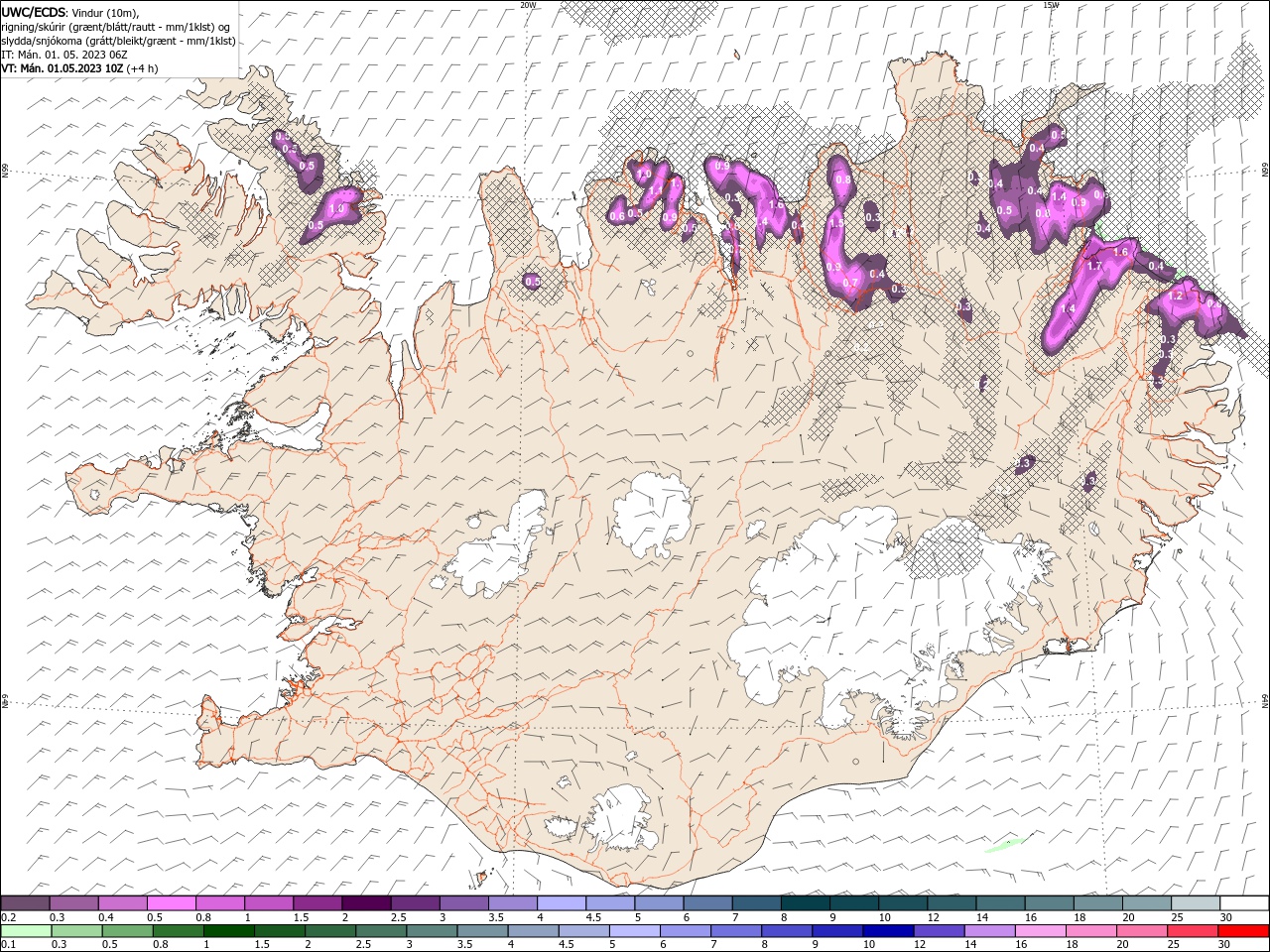
Task: Pick the 2.5 purple snow legend swatch
Action: click(414, 903)
